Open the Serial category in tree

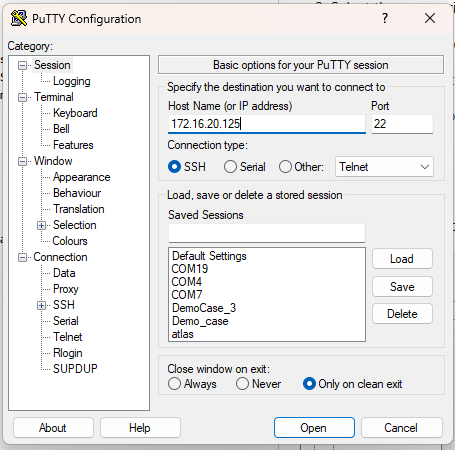[66, 321]
